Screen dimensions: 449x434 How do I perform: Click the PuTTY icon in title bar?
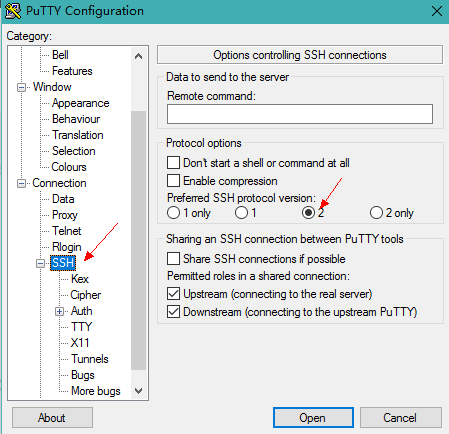(13, 11)
